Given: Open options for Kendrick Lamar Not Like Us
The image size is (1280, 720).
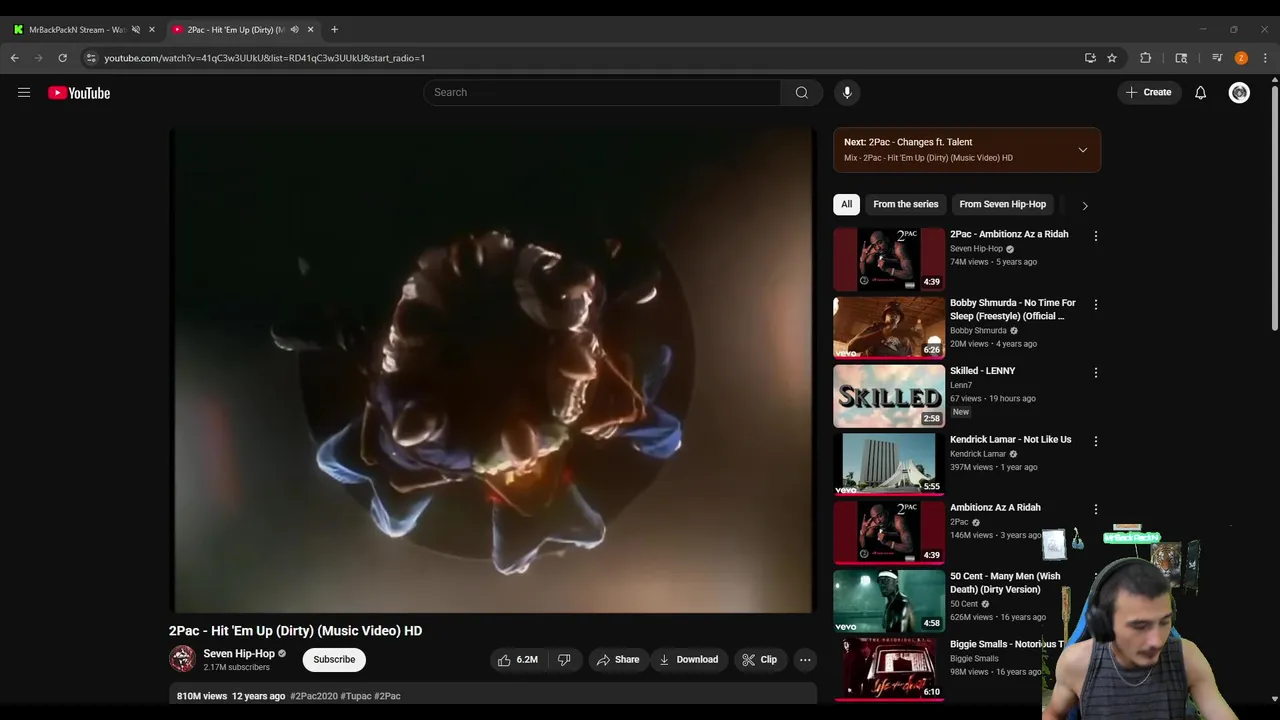Looking at the screenshot, I should click(1096, 441).
